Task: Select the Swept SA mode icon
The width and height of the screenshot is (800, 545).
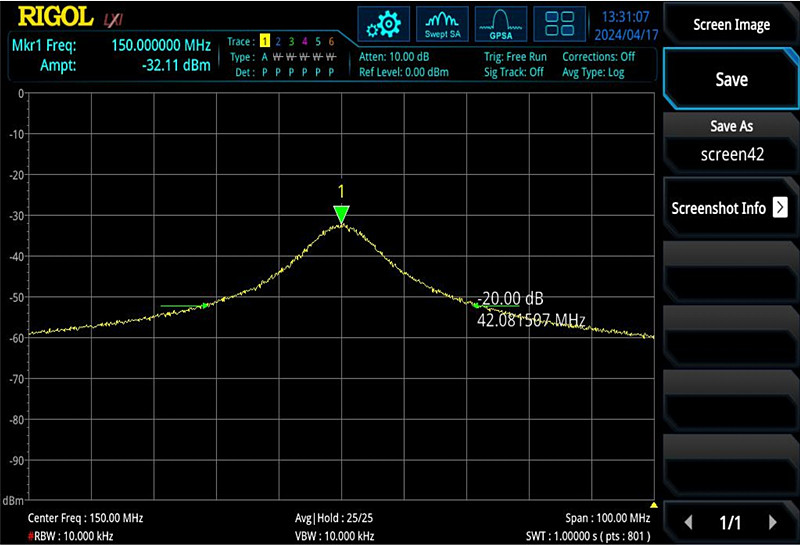Action: tap(442, 23)
